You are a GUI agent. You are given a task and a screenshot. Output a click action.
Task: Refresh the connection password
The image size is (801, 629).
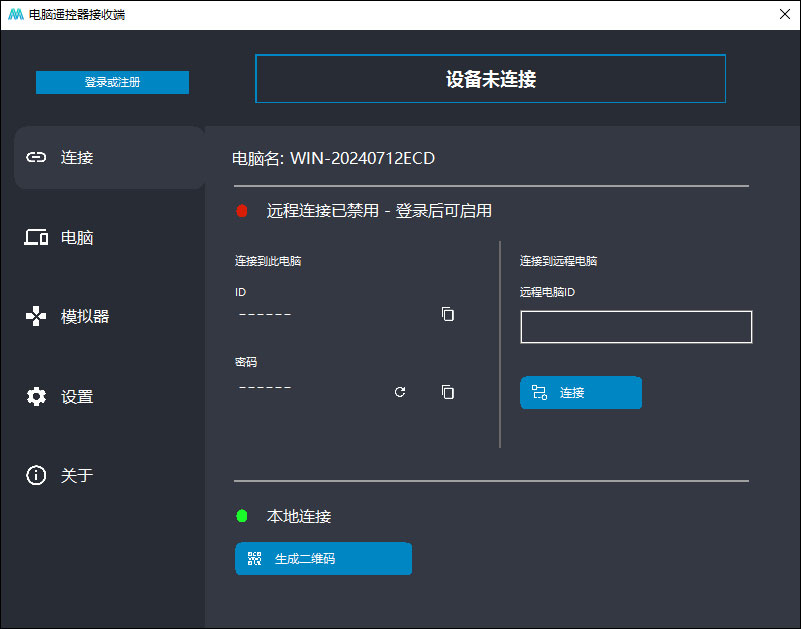(x=400, y=392)
